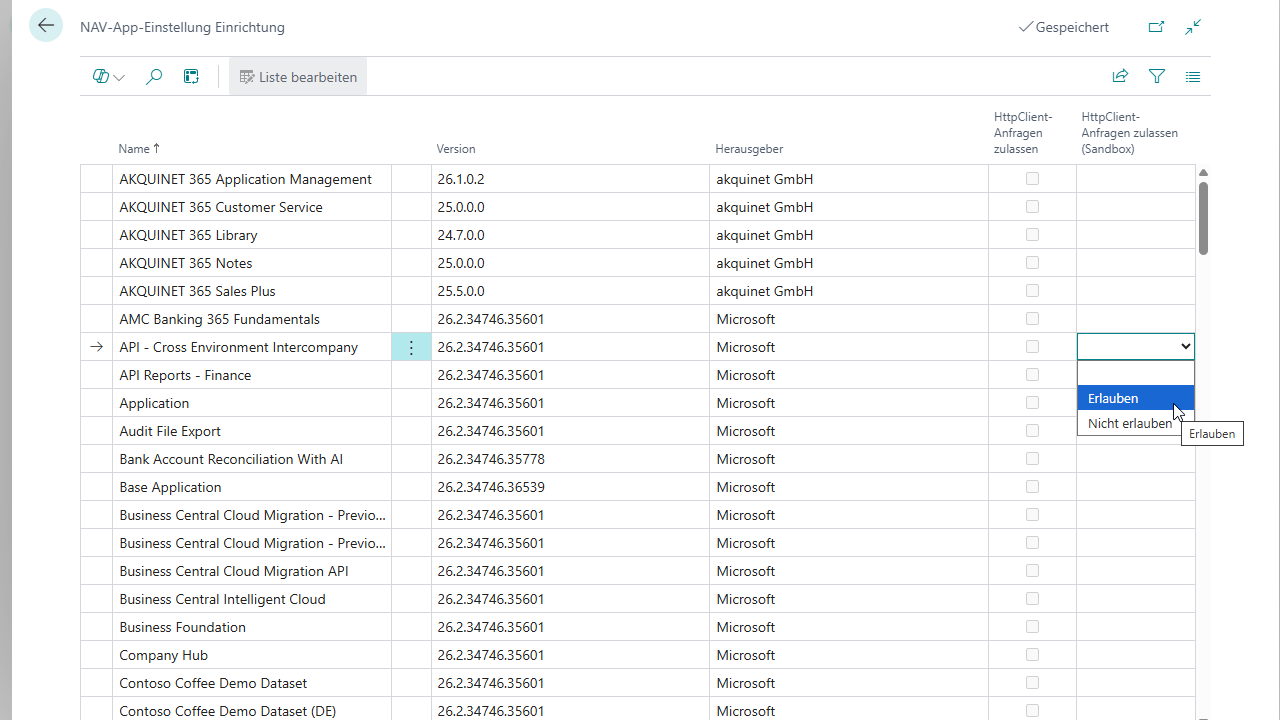Toggle checkbox for AKQUINET 365 Library
This screenshot has height=720, width=1280.
[x=1032, y=235]
